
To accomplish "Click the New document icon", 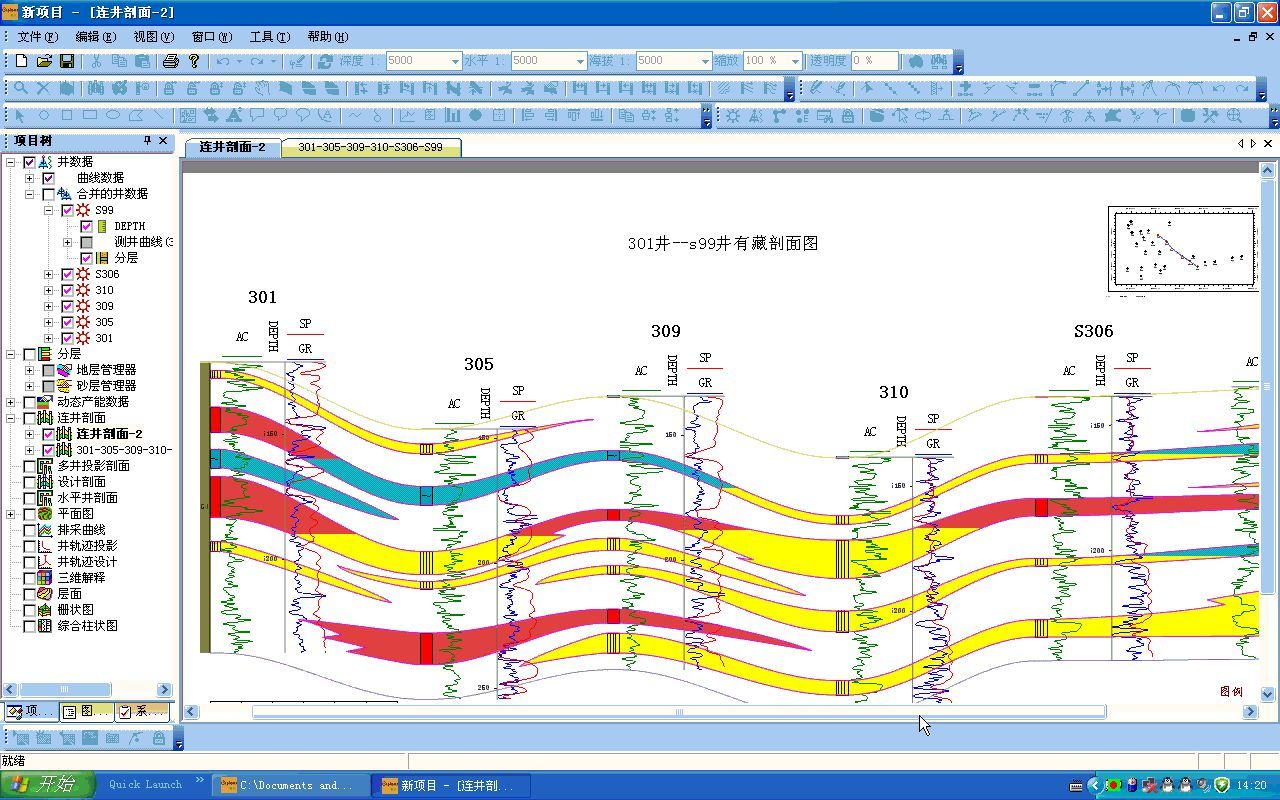I will tap(21, 61).
